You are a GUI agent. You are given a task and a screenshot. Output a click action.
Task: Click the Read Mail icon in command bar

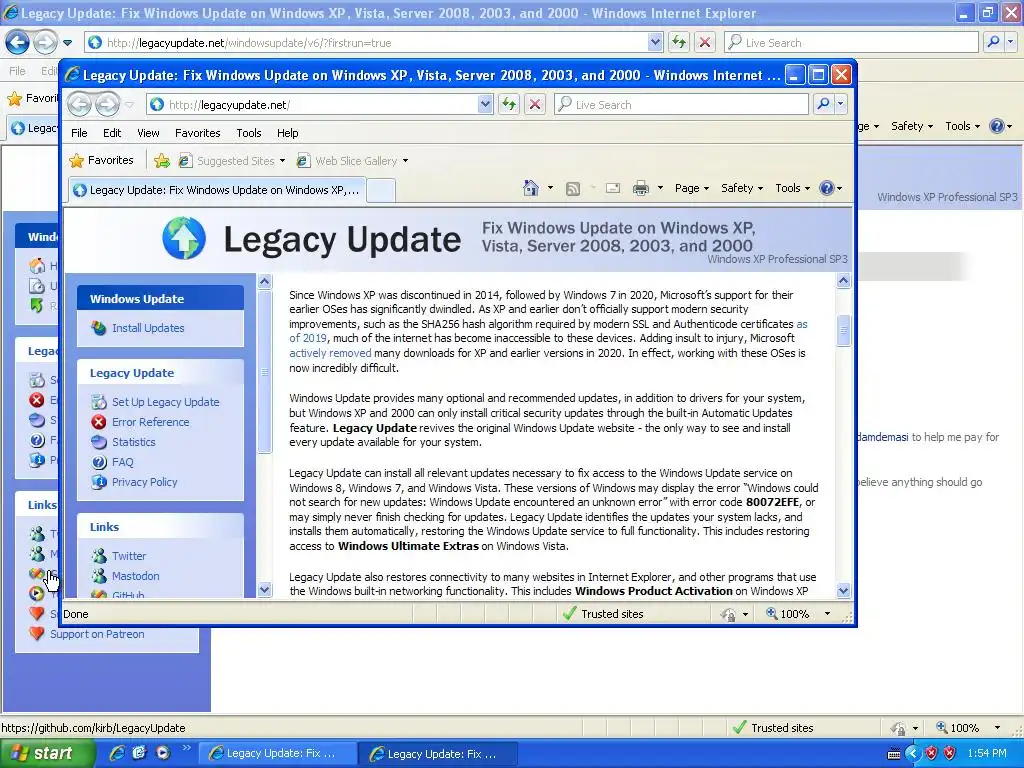613,189
